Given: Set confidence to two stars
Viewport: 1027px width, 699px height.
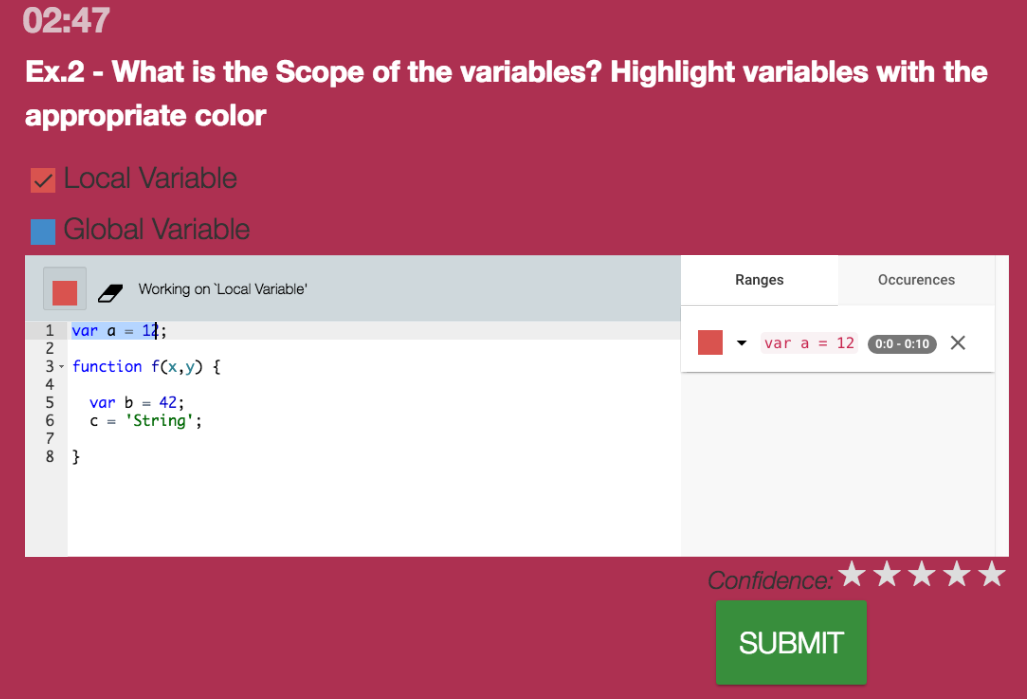Looking at the screenshot, I should click(887, 574).
